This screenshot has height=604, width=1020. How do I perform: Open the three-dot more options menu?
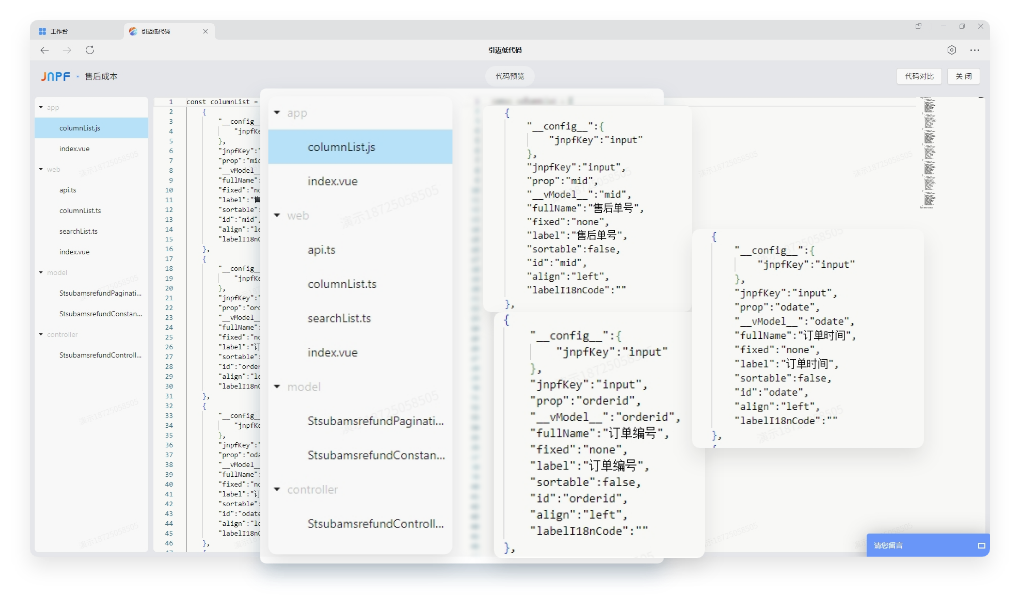pos(974,50)
